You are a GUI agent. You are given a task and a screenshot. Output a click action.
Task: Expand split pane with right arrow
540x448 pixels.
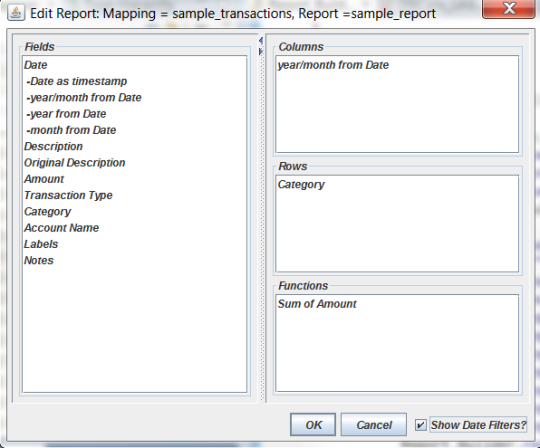(261, 52)
